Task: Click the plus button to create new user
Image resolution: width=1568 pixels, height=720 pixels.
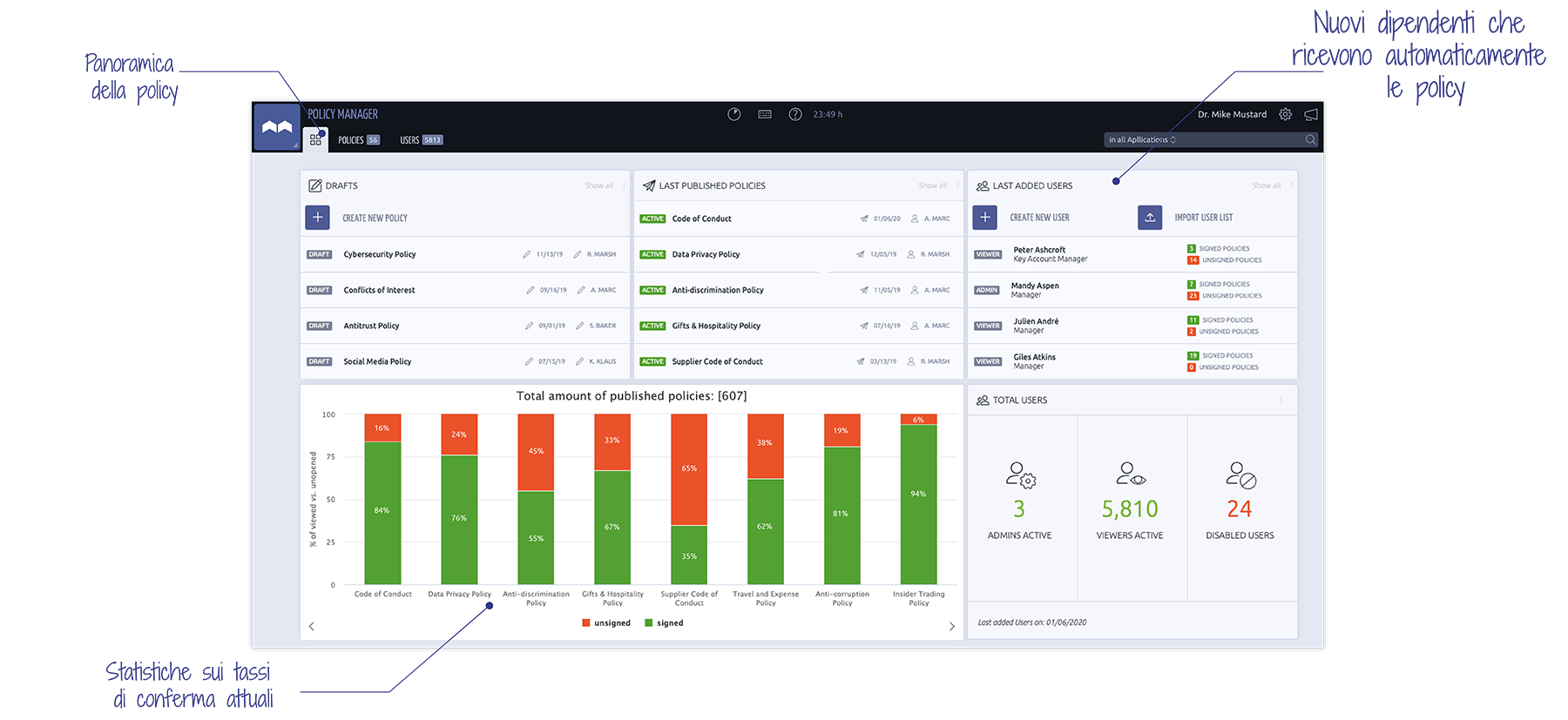Action: coord(985,218)
